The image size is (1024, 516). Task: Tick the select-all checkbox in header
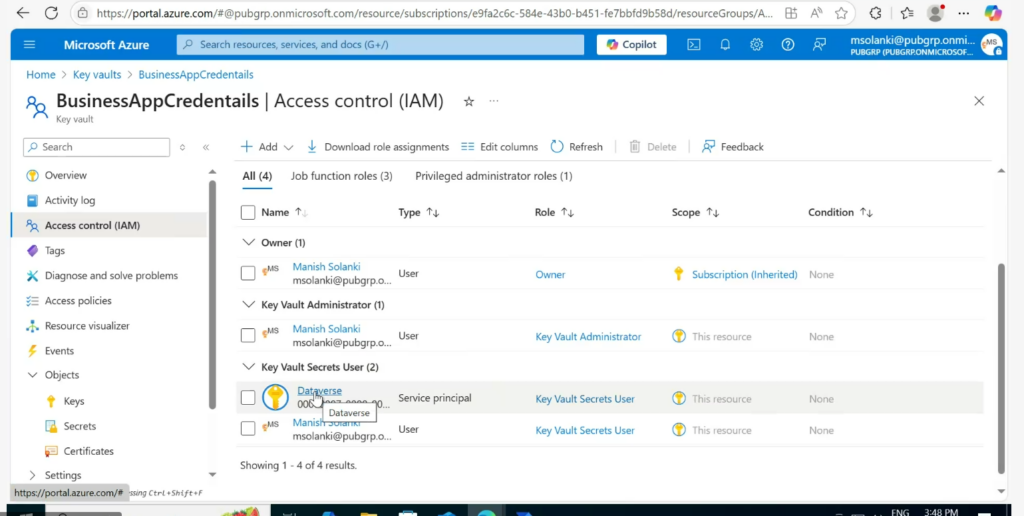[x=248, y=212]
